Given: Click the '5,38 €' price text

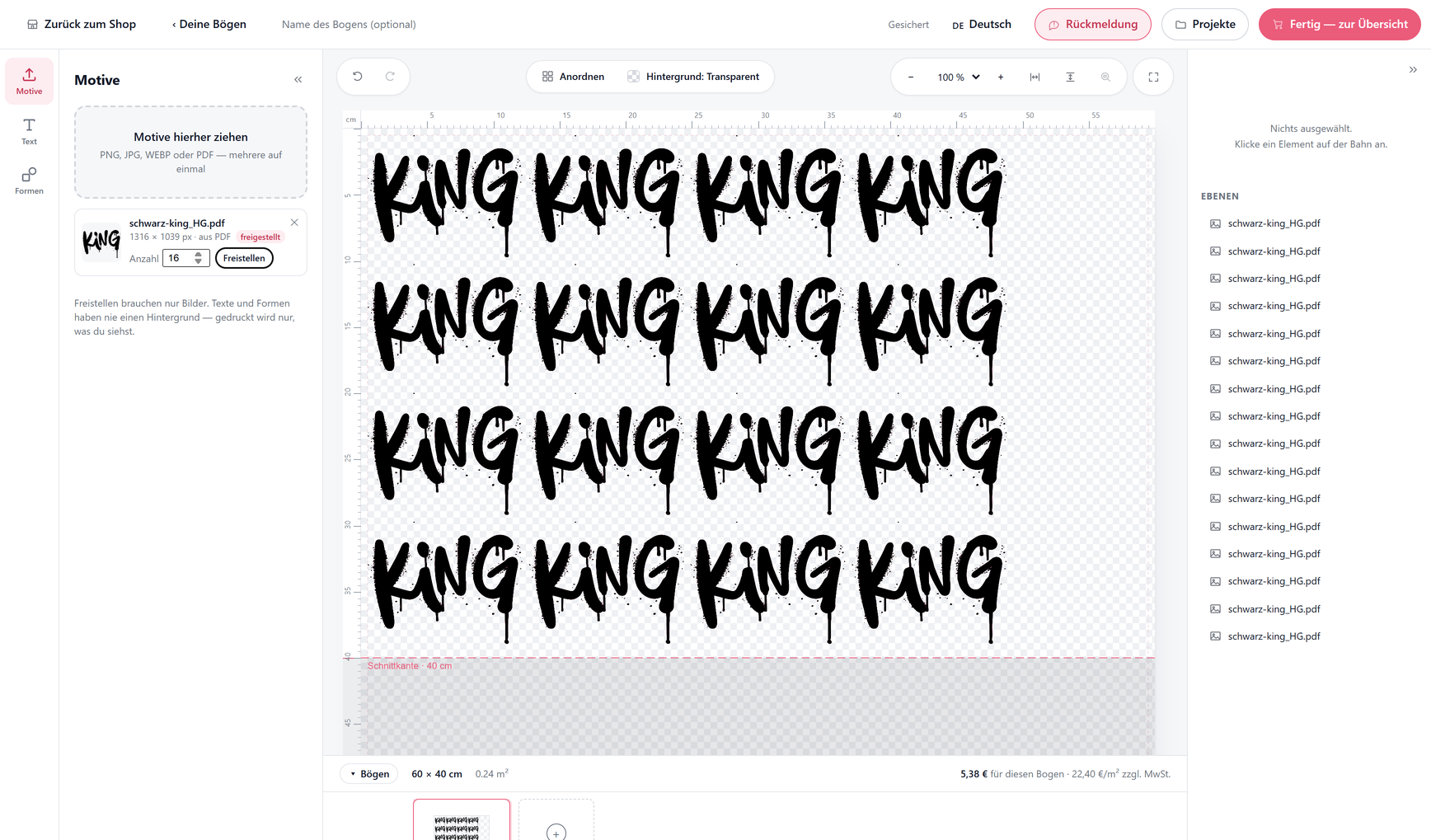Looking at the screenshot, I should pyautogui.click(x=974, y=774).
